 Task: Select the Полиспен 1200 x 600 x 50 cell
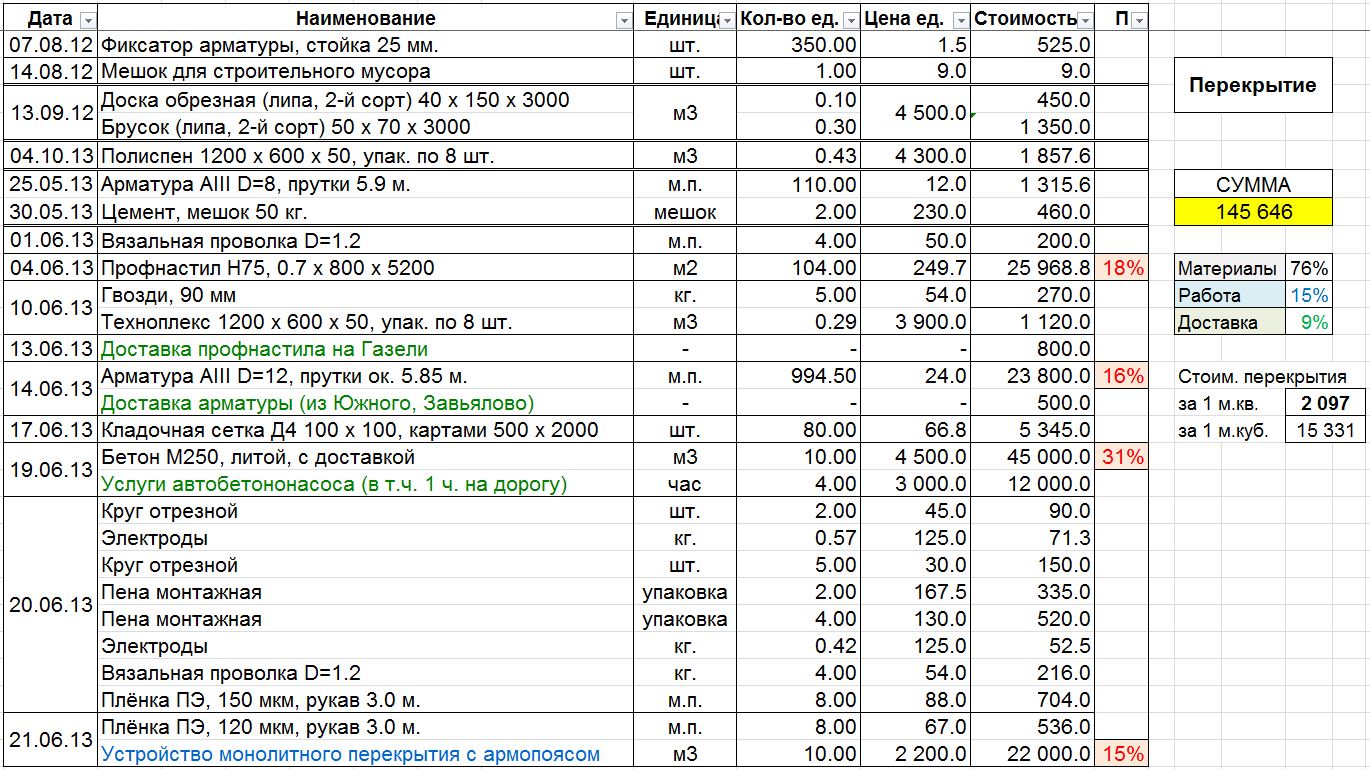coord(366,156)
